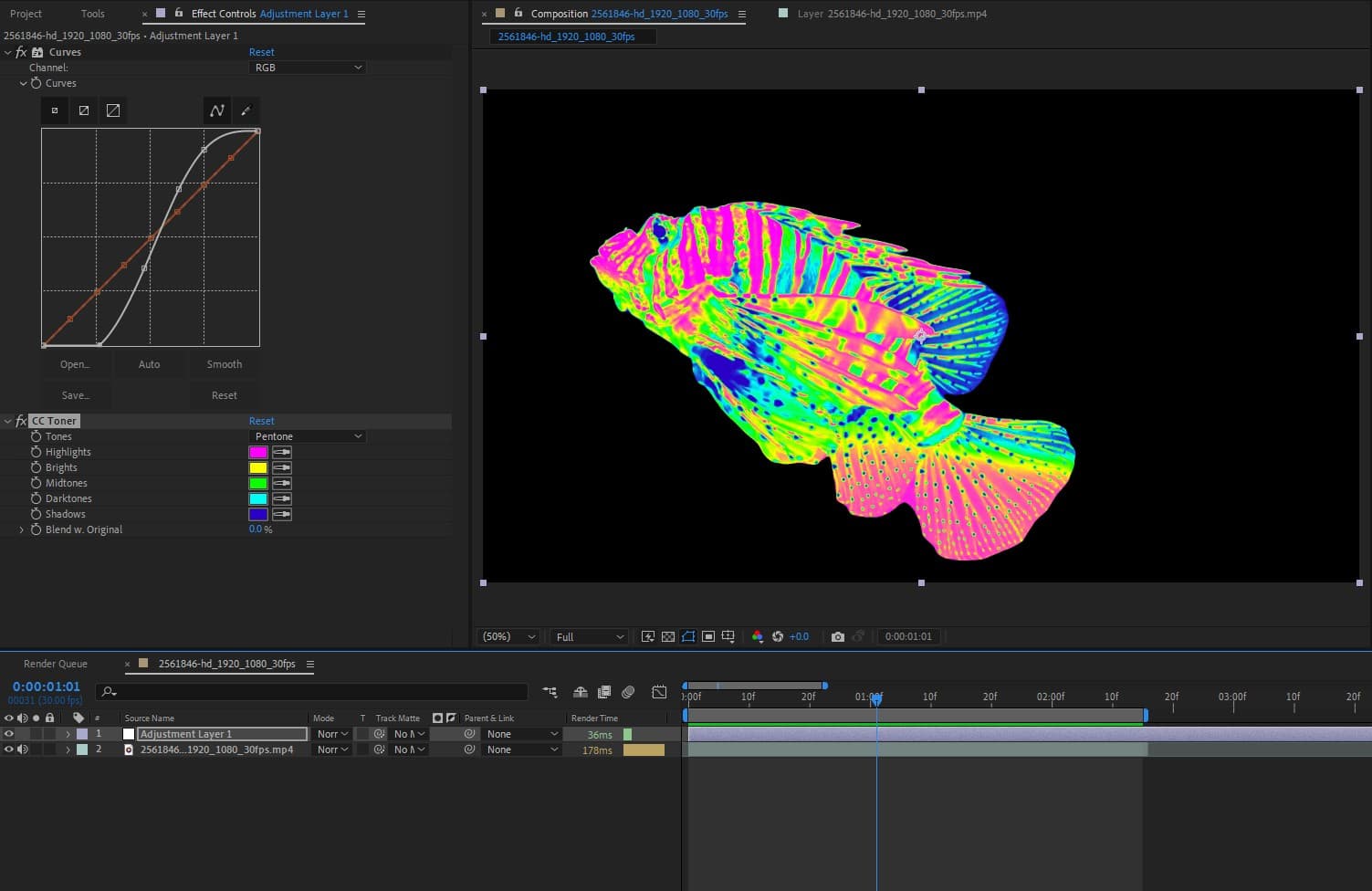Pick the Midtones eyedropper
Viewport: 1372px width, 891px height.
coord(282,483)
